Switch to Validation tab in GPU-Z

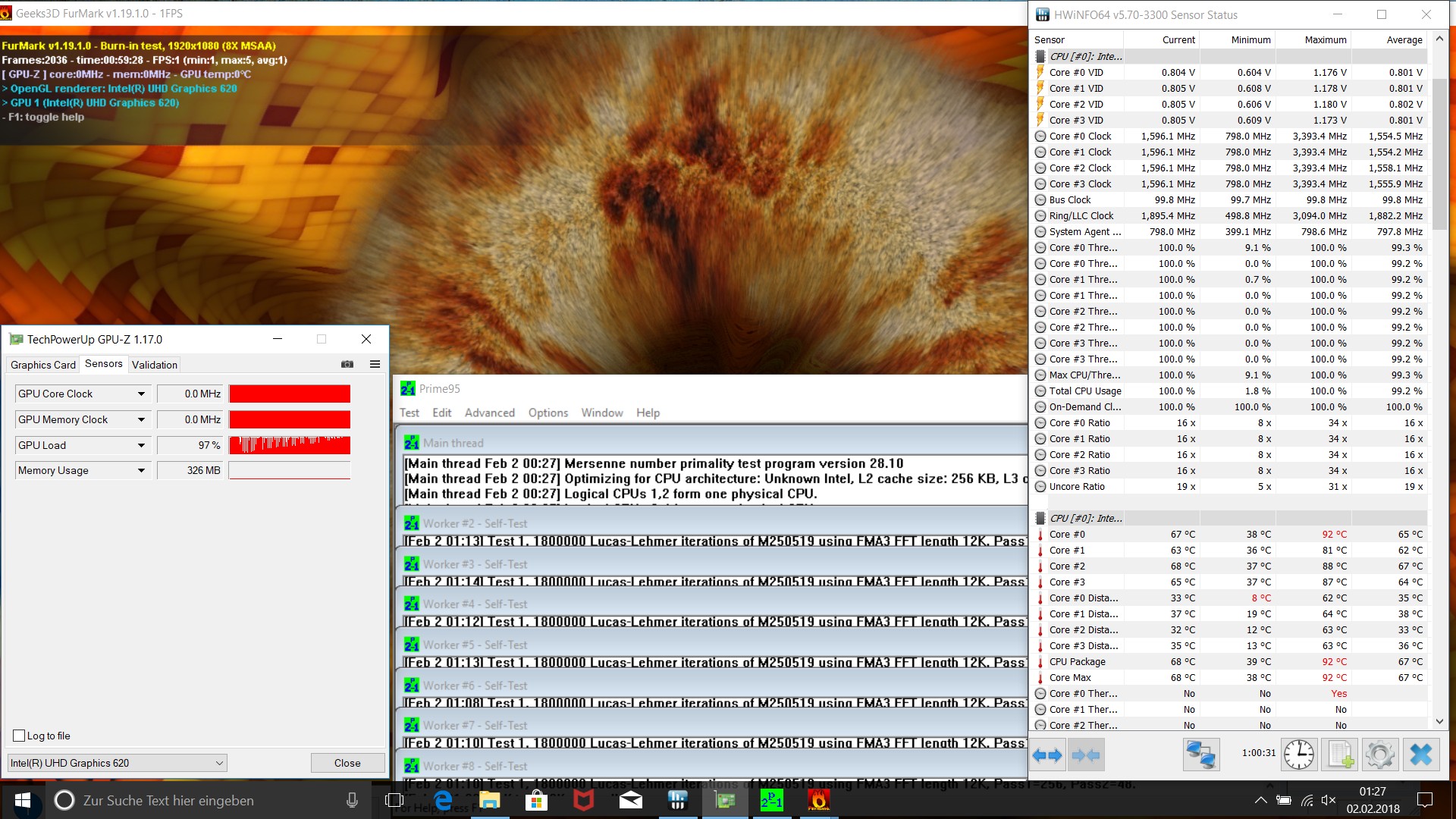coord(155,365)
